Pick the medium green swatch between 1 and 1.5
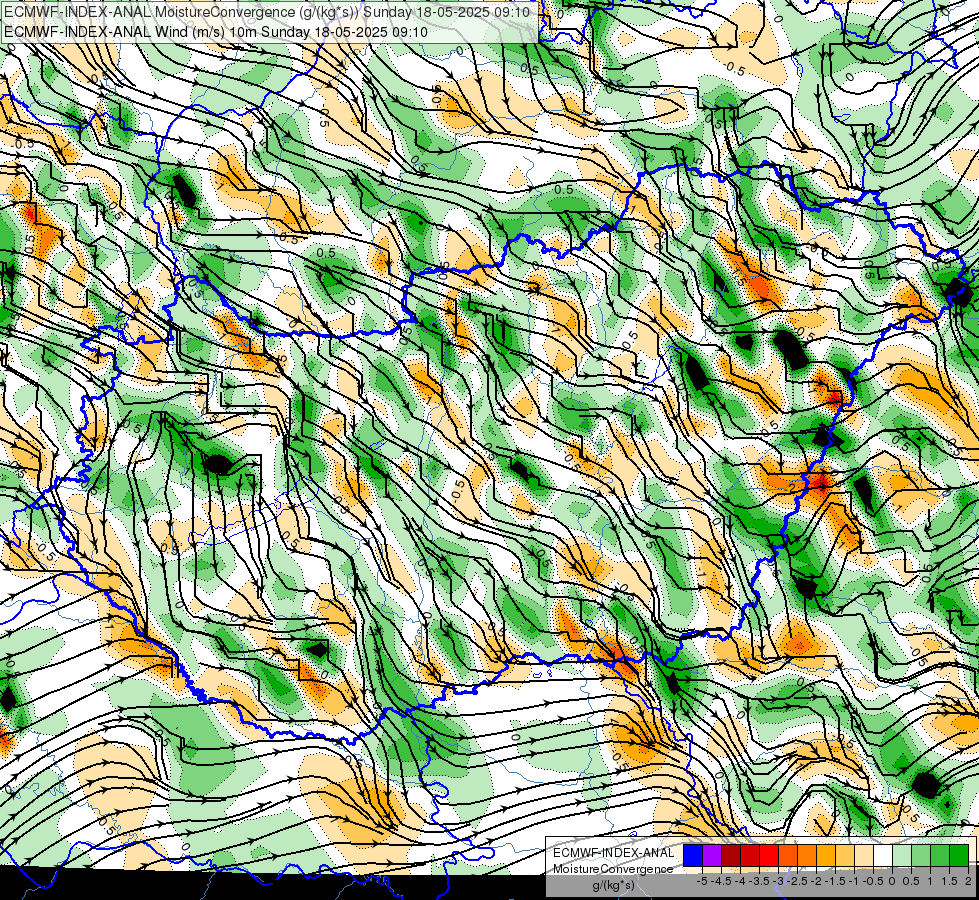Viewport: 979px width, 900px height. pos(940,855)
